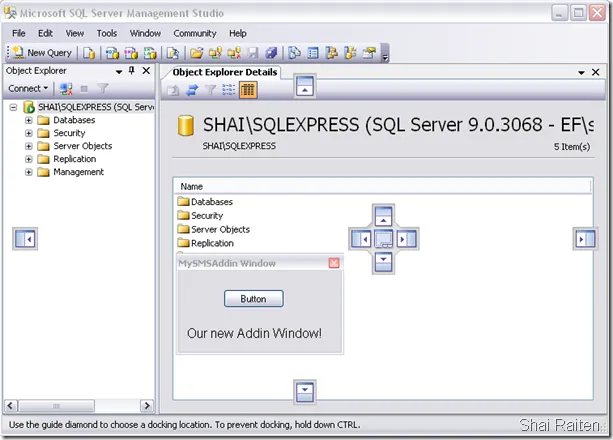The image size is (613, 440).
Task: Click the Filter icon in Details toolbar
Action: coord(210,90)
